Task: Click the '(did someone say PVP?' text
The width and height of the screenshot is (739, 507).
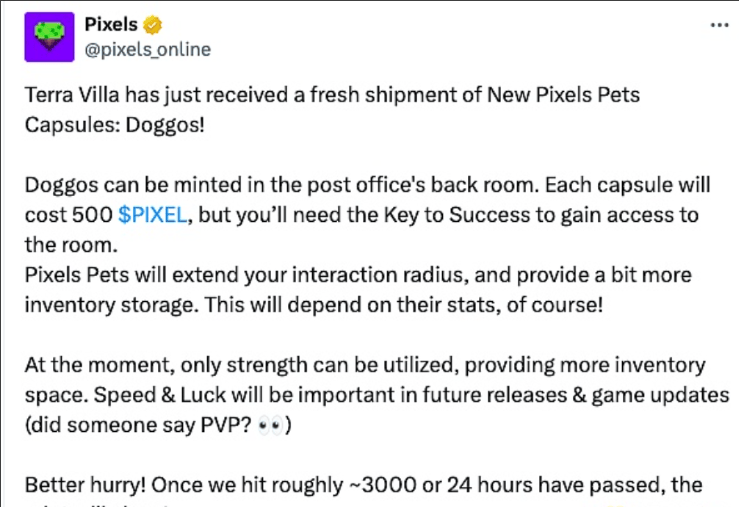Action: (130, 423)
